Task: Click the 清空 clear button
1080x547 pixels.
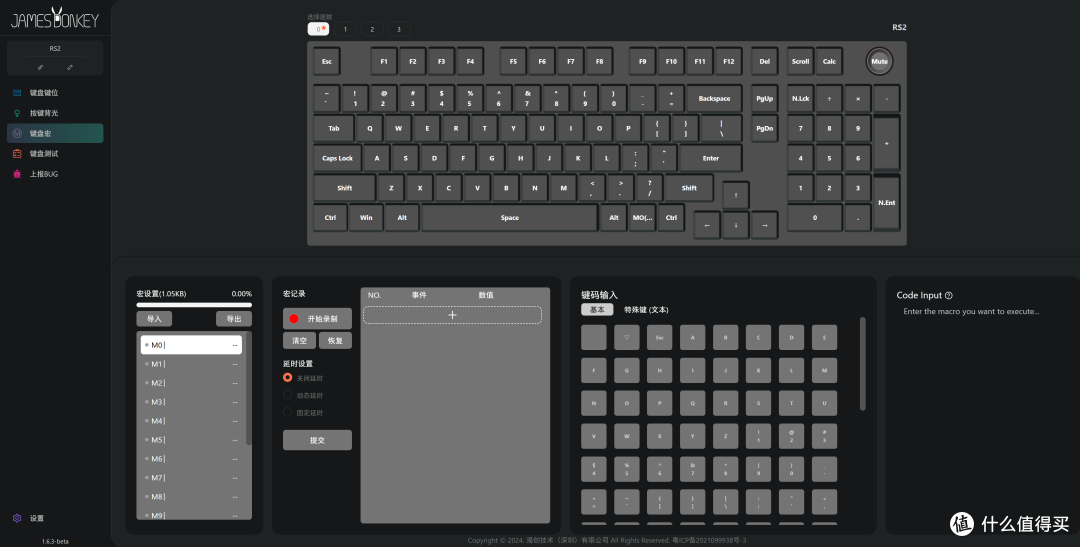Action: (300, 340)
